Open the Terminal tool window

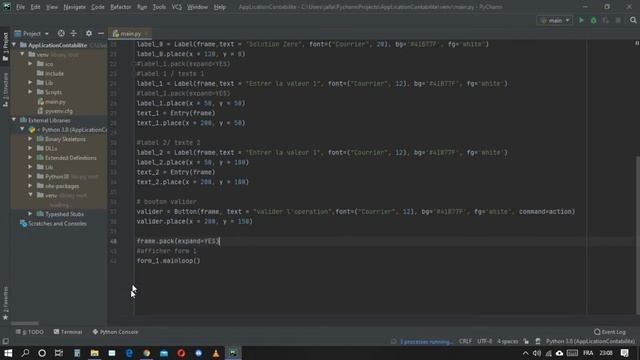click(68, 332)
